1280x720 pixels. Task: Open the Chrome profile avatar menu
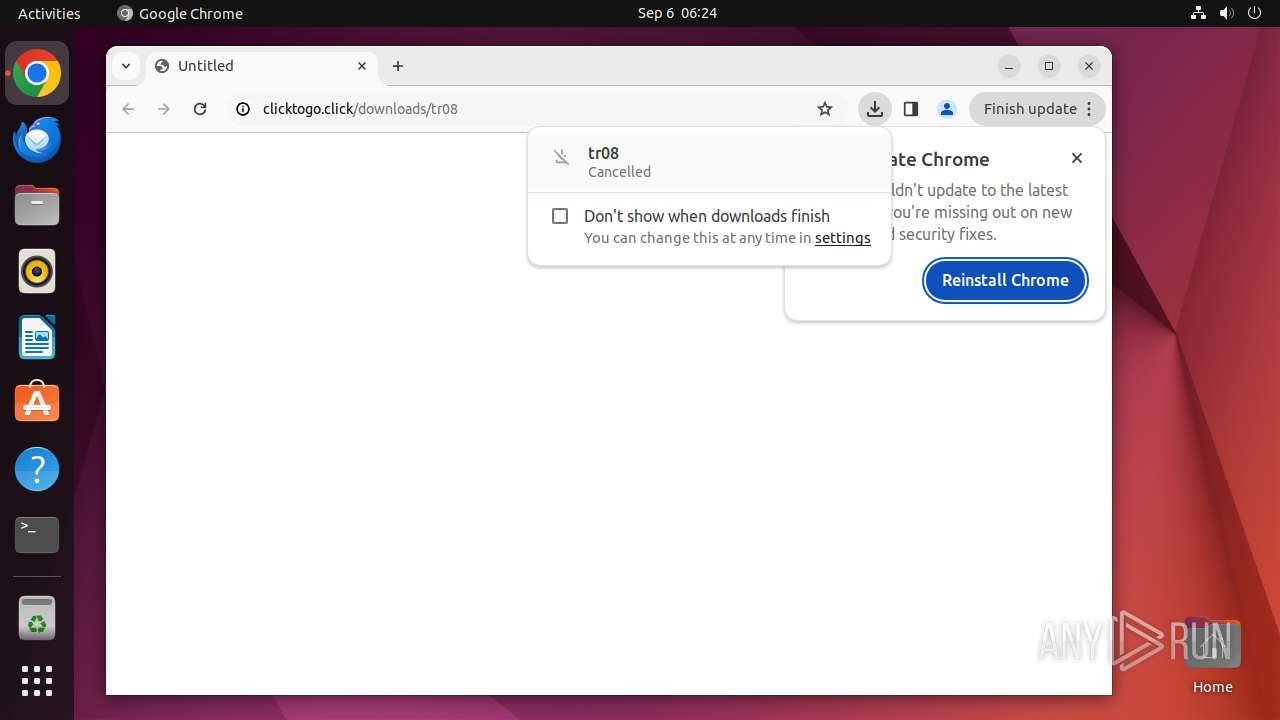click(x=947, y=109)
